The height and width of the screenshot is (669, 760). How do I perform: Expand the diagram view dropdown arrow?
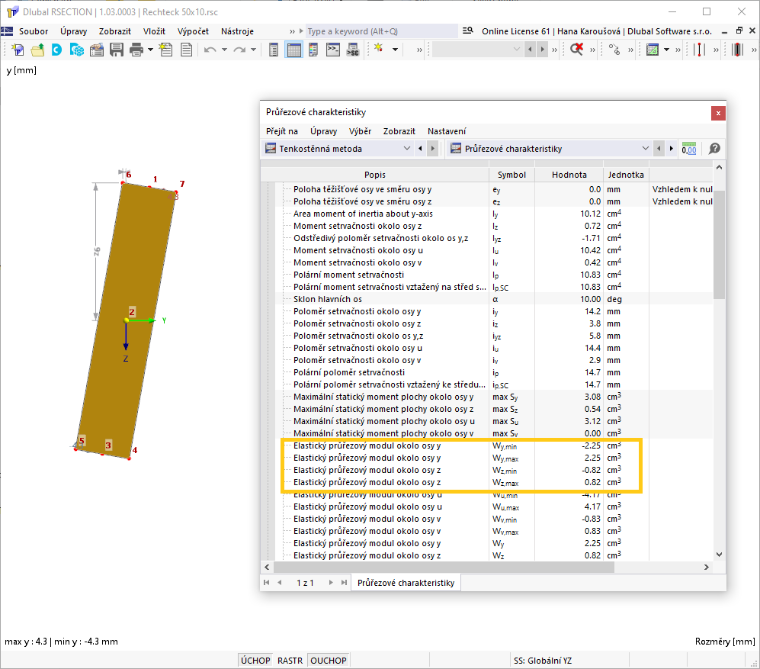pyautogui.click(x=666, y=49)
